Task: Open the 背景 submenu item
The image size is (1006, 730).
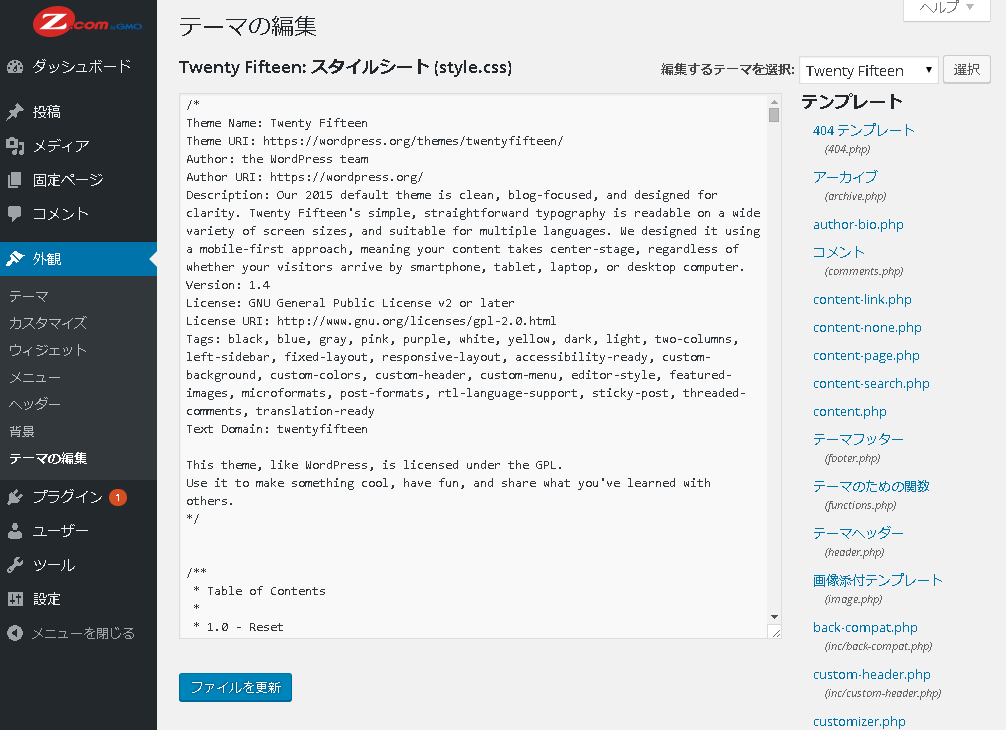Action: 22,431
